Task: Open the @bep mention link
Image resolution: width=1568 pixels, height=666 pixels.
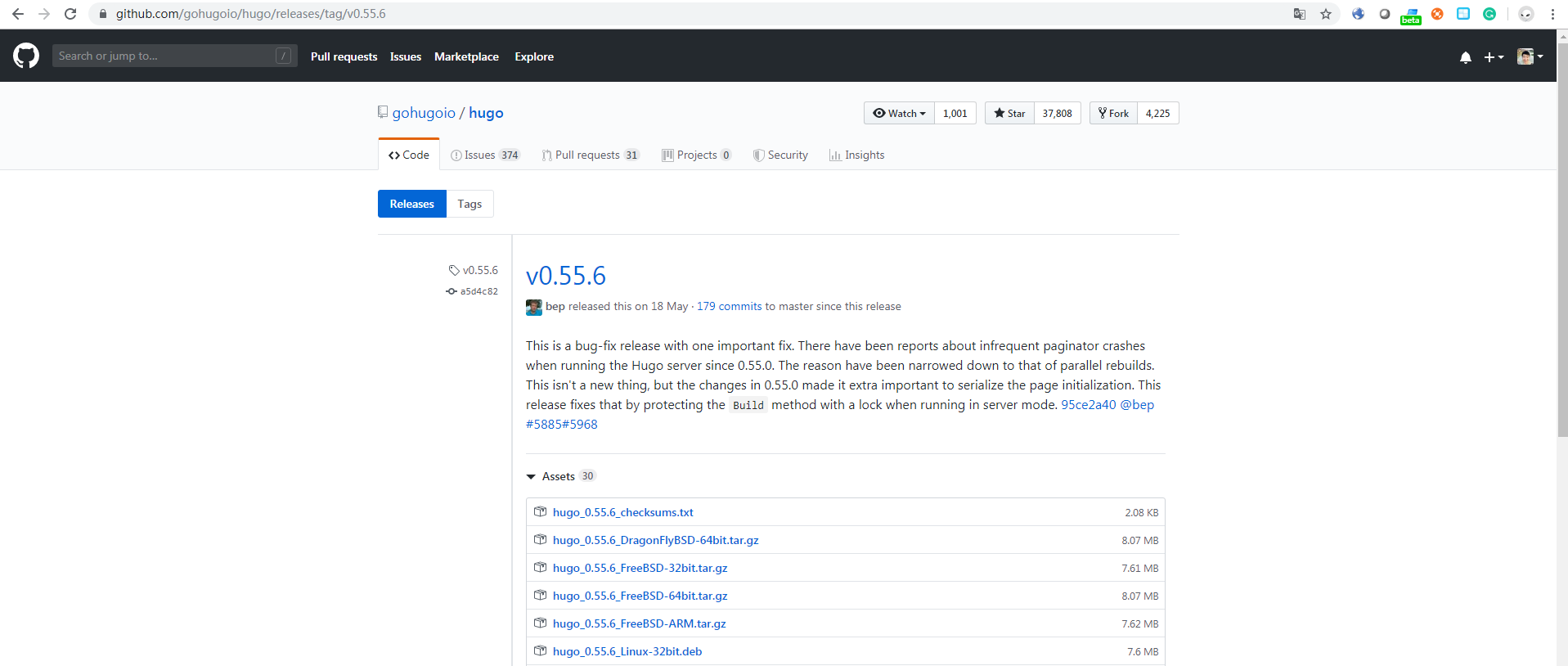Action: pyautogui.click(x=1137, y=404)
